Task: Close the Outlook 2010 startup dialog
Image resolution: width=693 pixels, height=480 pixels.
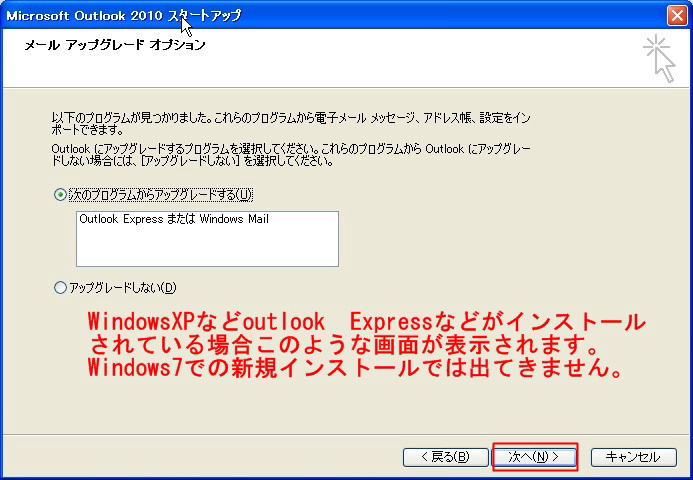Action: (677, 15)
